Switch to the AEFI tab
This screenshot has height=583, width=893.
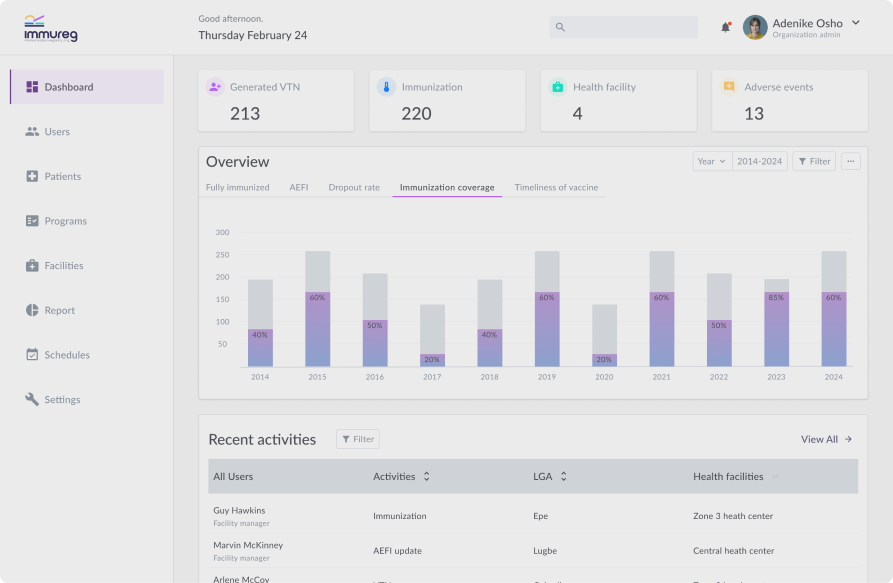(x=299, y=187)
